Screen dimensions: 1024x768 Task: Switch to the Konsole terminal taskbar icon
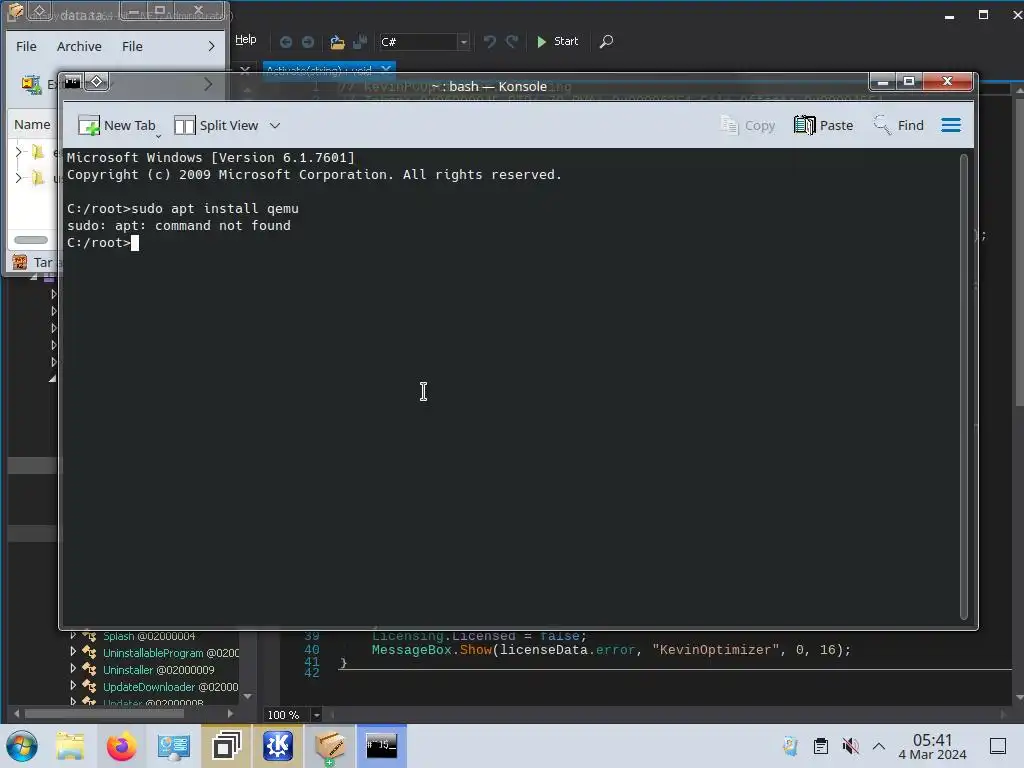pyautogui.click(x=381, y=746)
